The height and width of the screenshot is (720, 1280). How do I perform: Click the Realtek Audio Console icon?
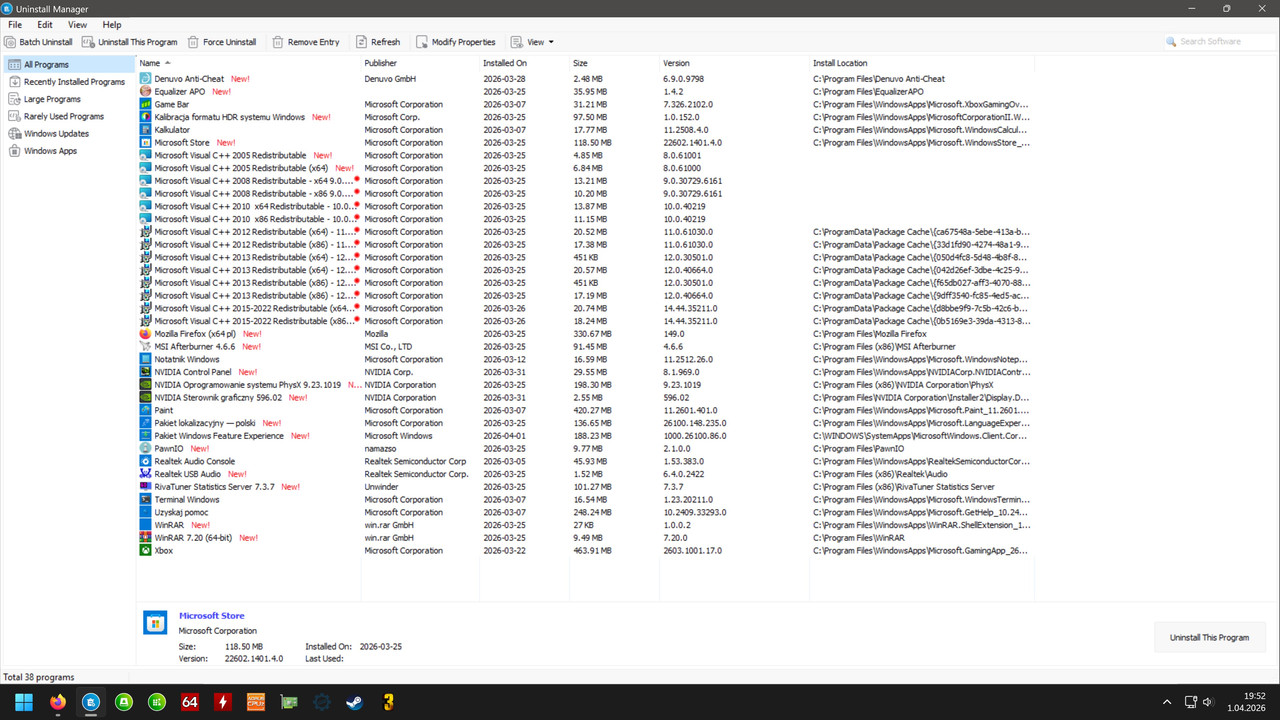coord(146,461)
